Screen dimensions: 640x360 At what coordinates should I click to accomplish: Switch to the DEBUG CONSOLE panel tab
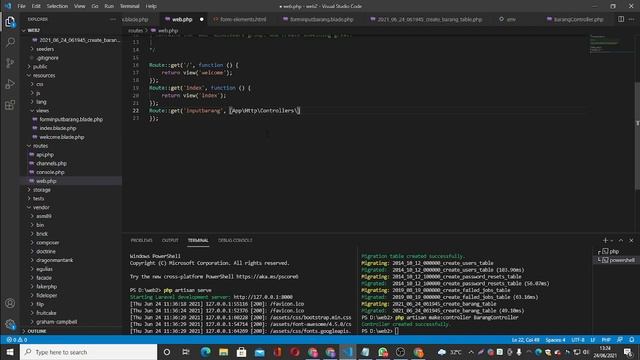(x=235, y=240)
